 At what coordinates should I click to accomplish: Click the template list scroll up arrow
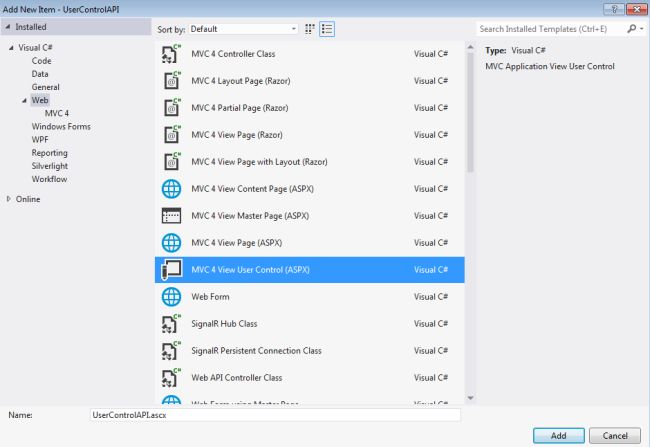pyautogui.click(x=470, y=47)
